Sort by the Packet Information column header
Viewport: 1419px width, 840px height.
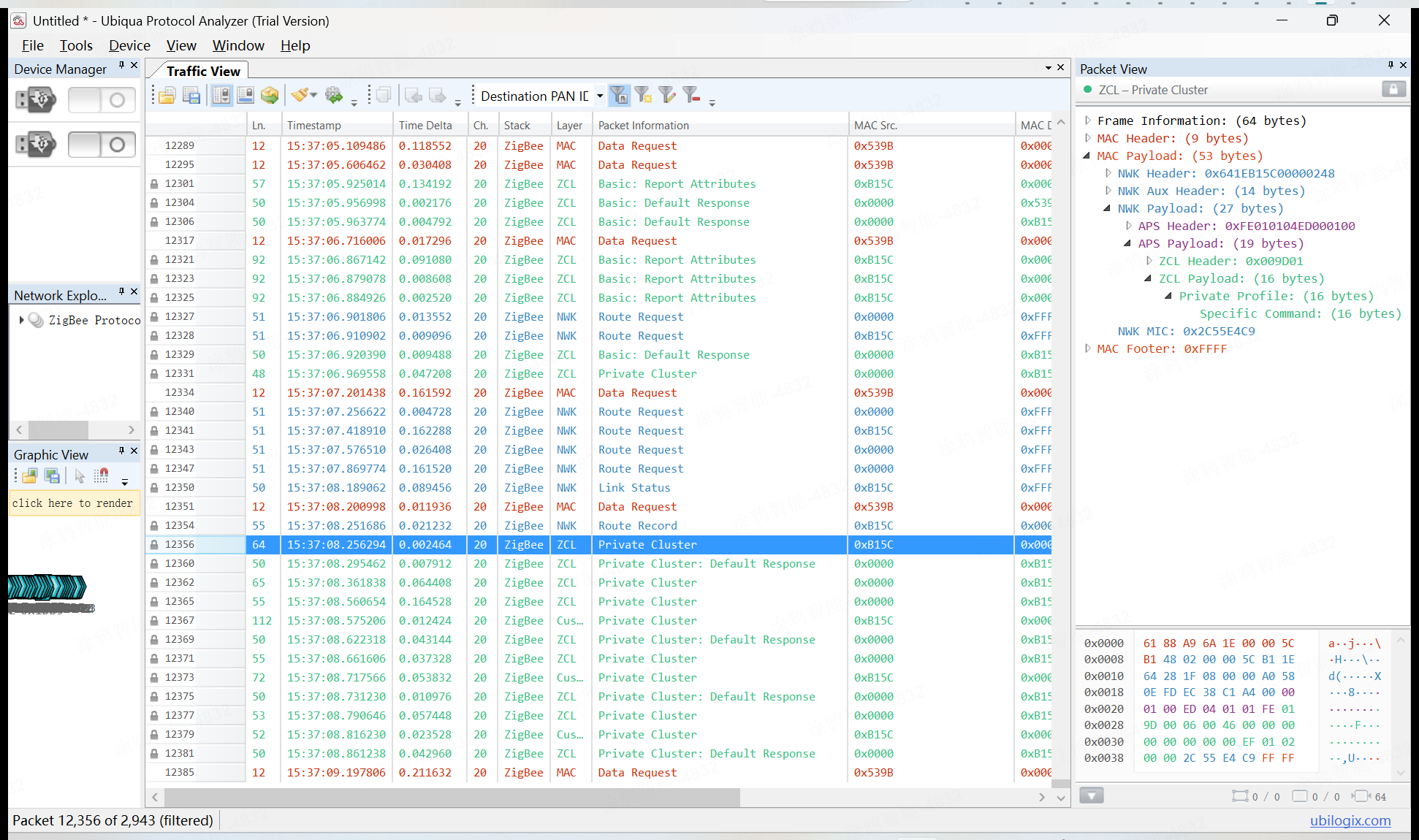[x=720, y=125]
